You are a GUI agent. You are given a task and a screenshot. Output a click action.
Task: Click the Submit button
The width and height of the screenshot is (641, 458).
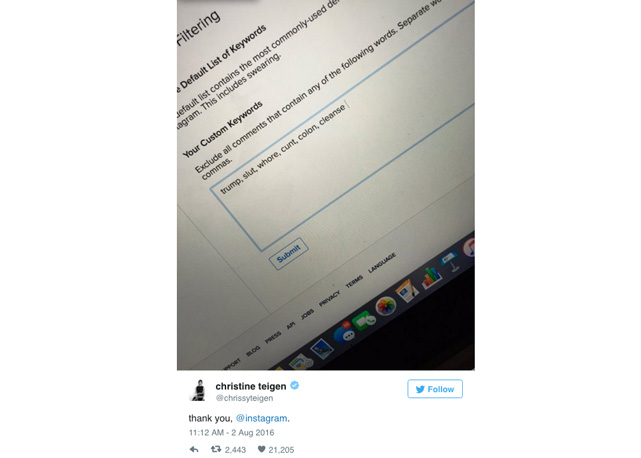[288, 254]
